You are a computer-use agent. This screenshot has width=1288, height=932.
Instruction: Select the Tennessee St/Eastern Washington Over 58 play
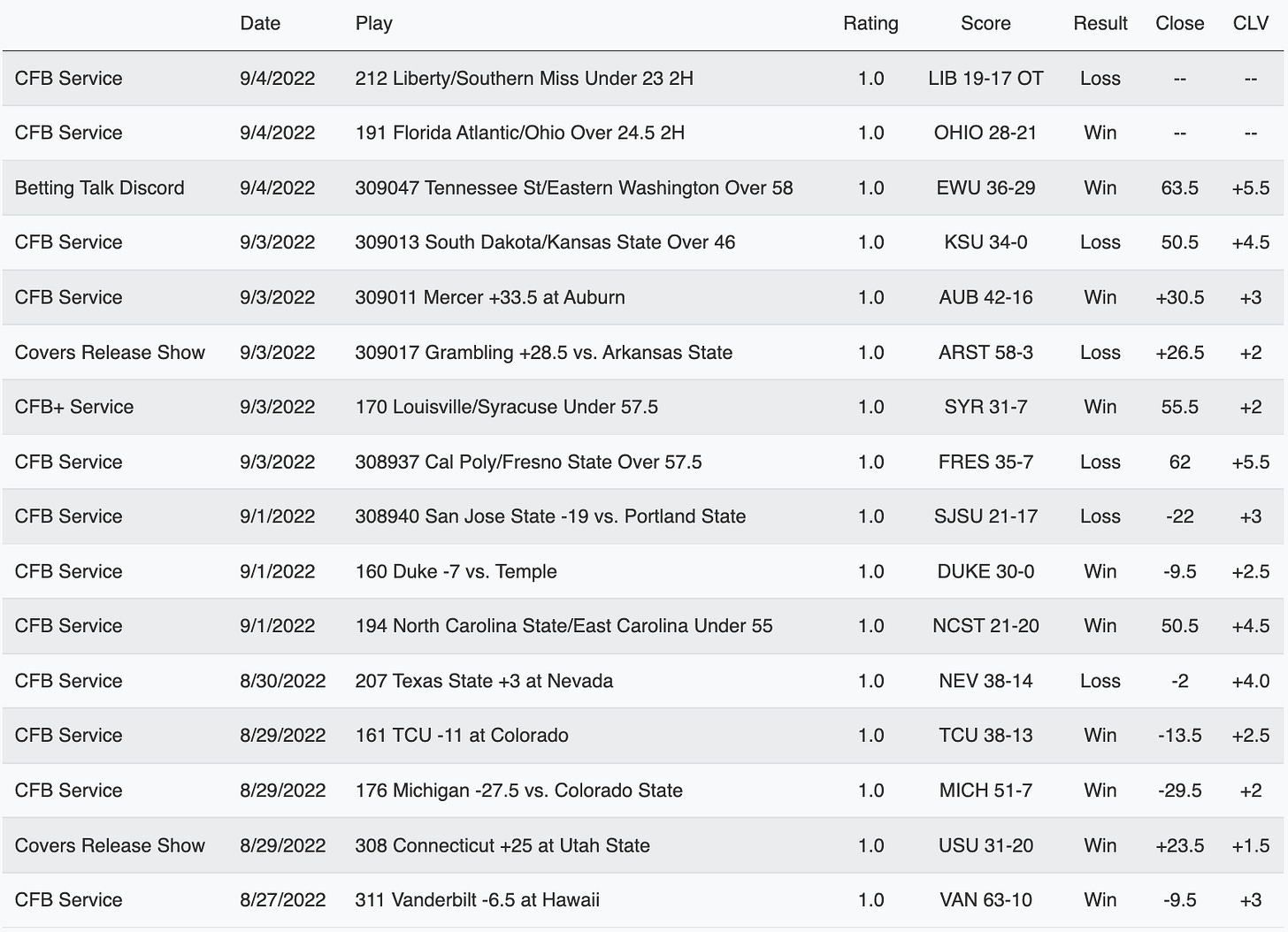(574, 188)
